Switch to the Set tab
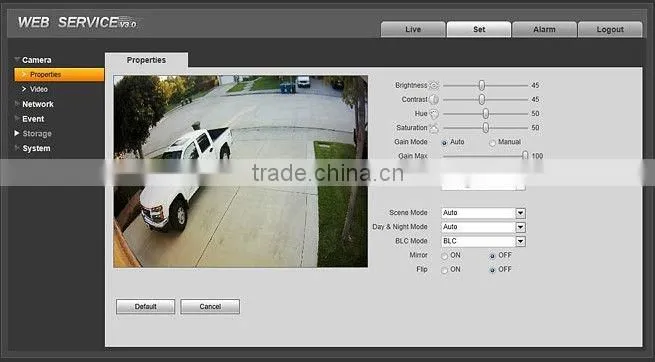Screen dimensions: 655x362 point(479,29)
